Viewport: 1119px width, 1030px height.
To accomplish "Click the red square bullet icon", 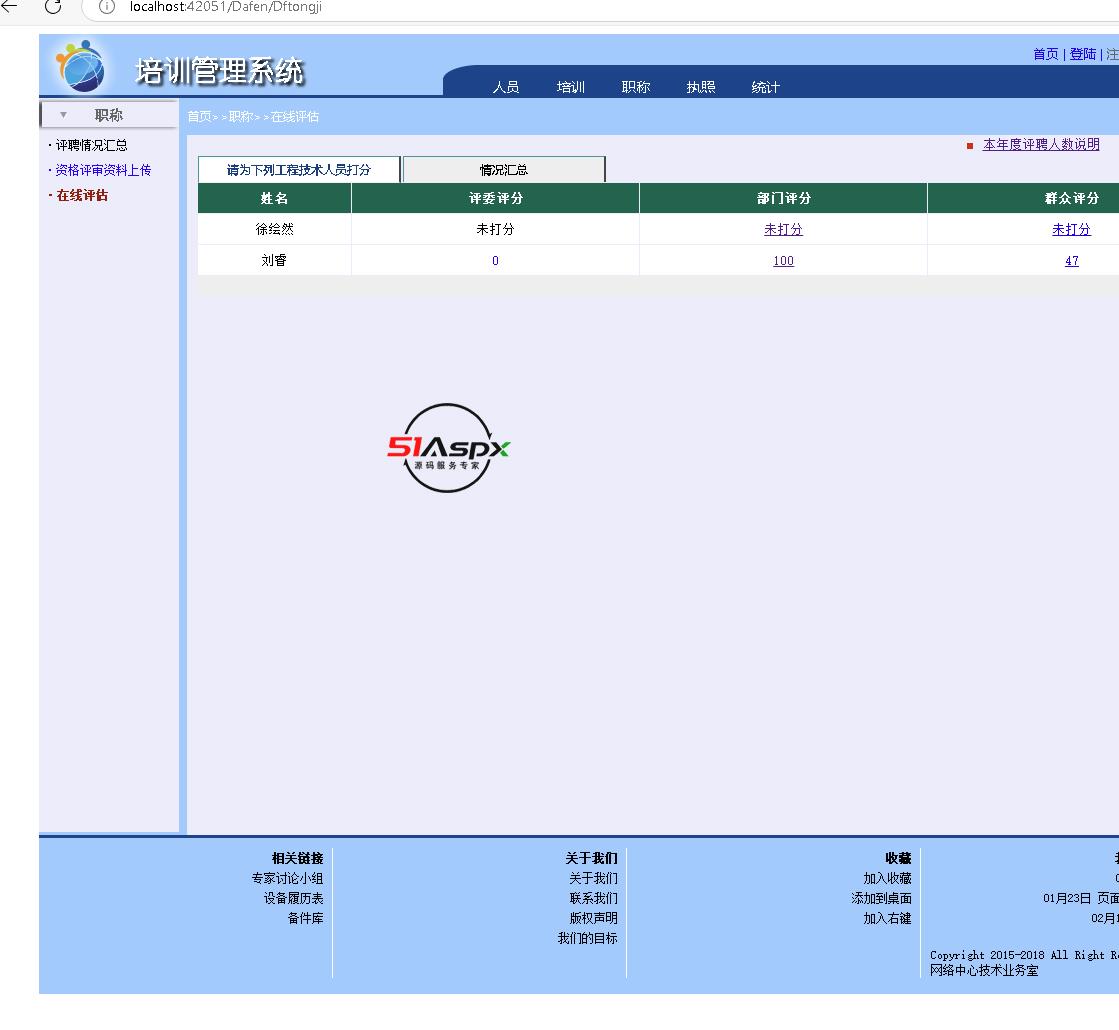I will 970,146.
